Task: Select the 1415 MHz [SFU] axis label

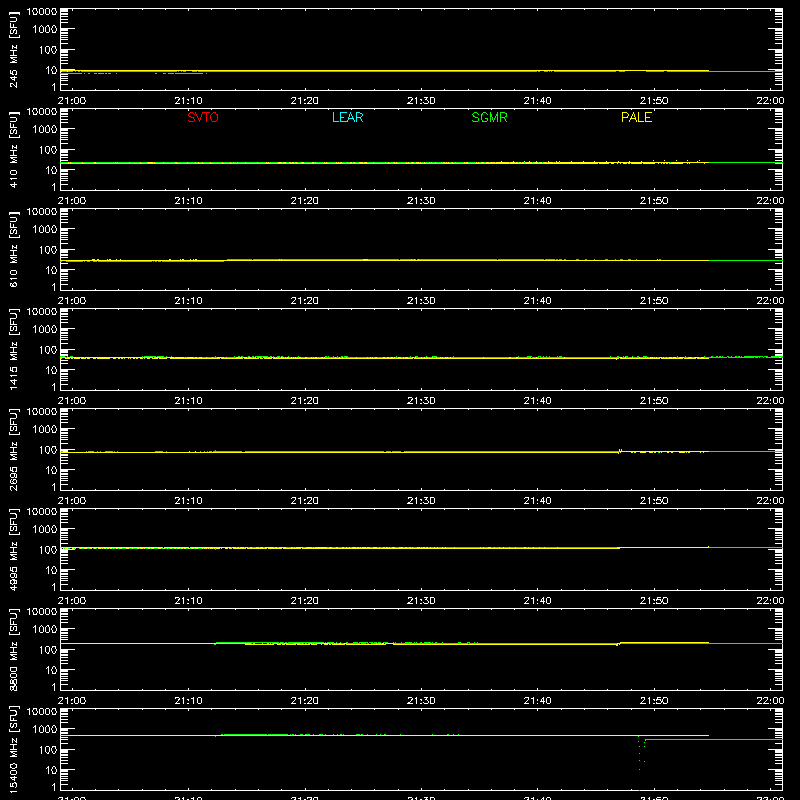Action: [13, 349]
